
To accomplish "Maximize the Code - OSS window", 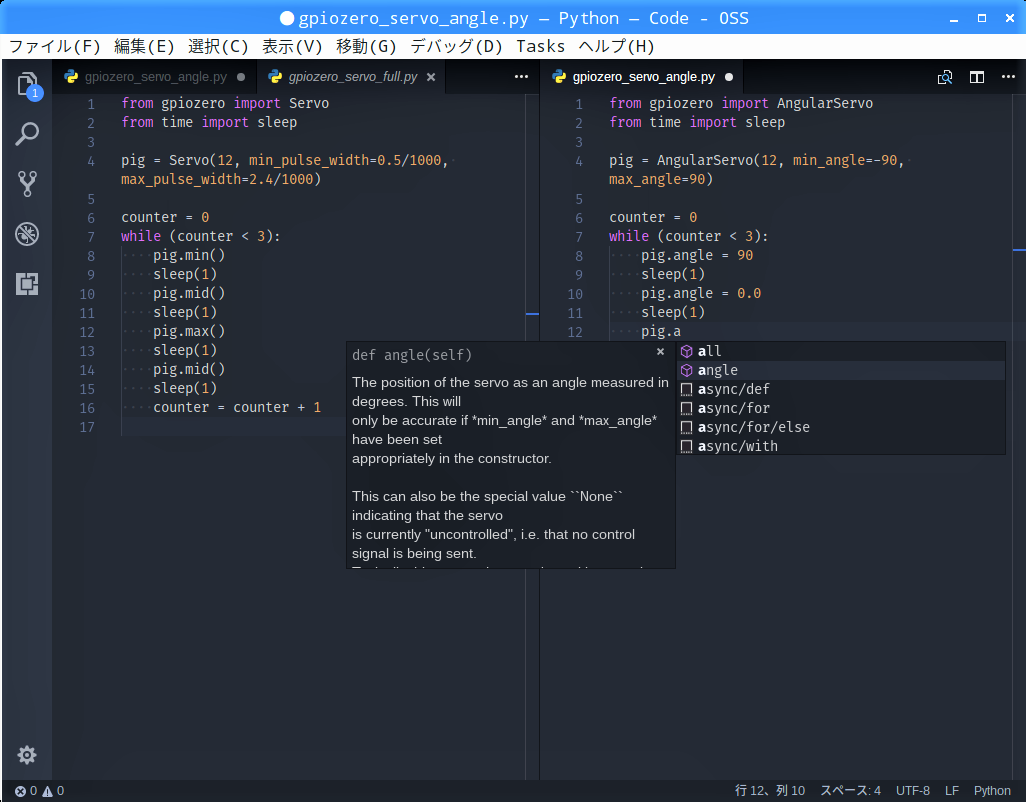I will (x=982, y=18).
